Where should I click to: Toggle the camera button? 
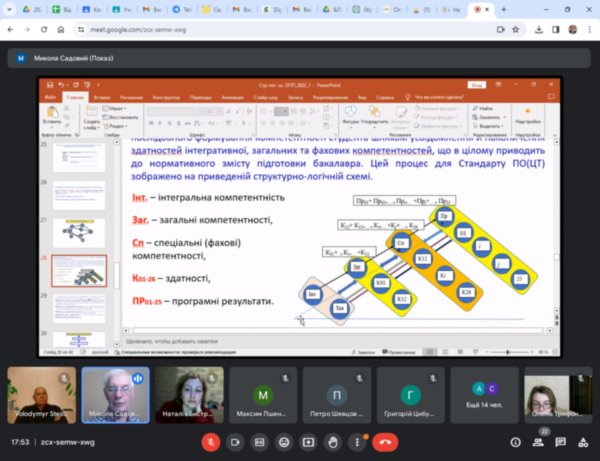pyautogui.click(x=236, y=441)
